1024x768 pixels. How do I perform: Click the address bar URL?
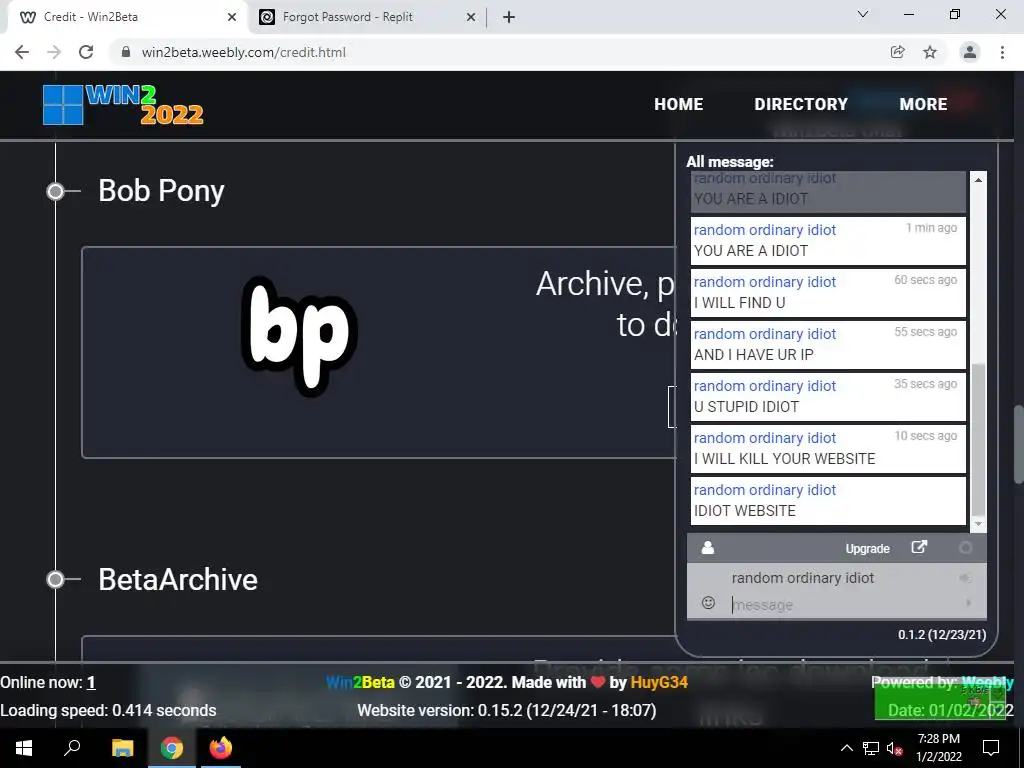point(244,52)
